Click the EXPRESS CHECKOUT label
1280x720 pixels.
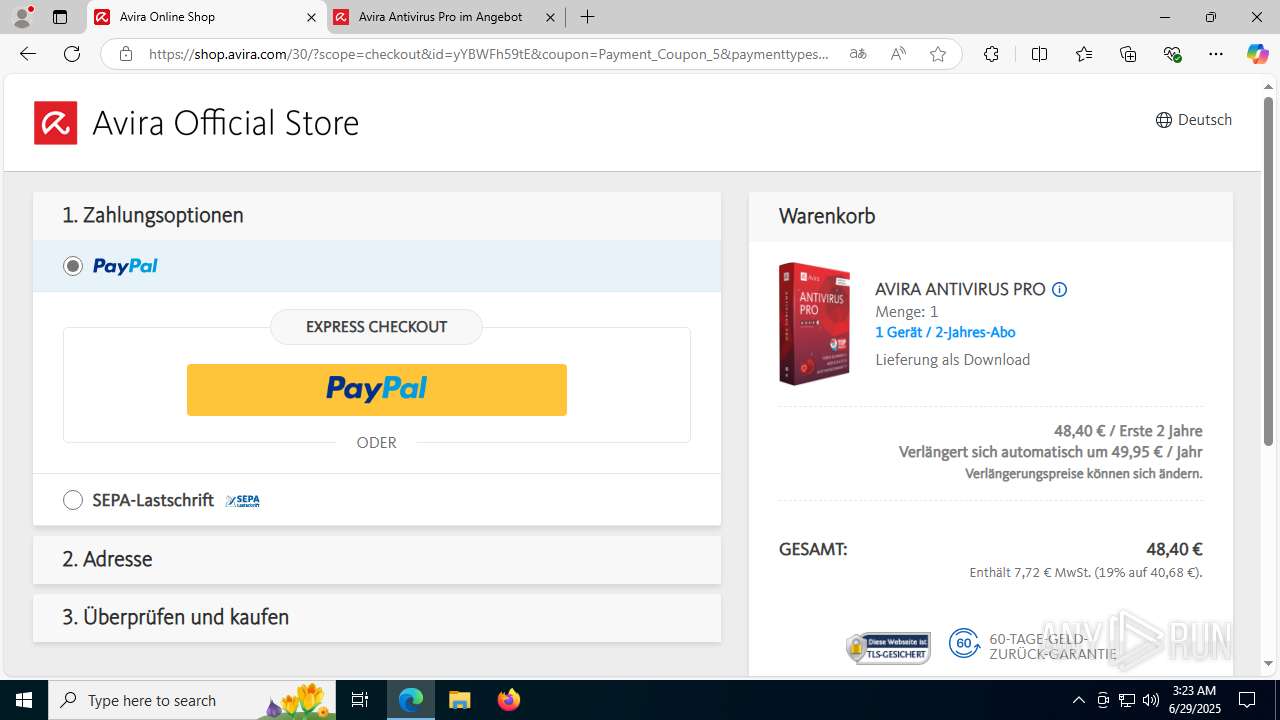pyautogui.click(x=376, y=327)
